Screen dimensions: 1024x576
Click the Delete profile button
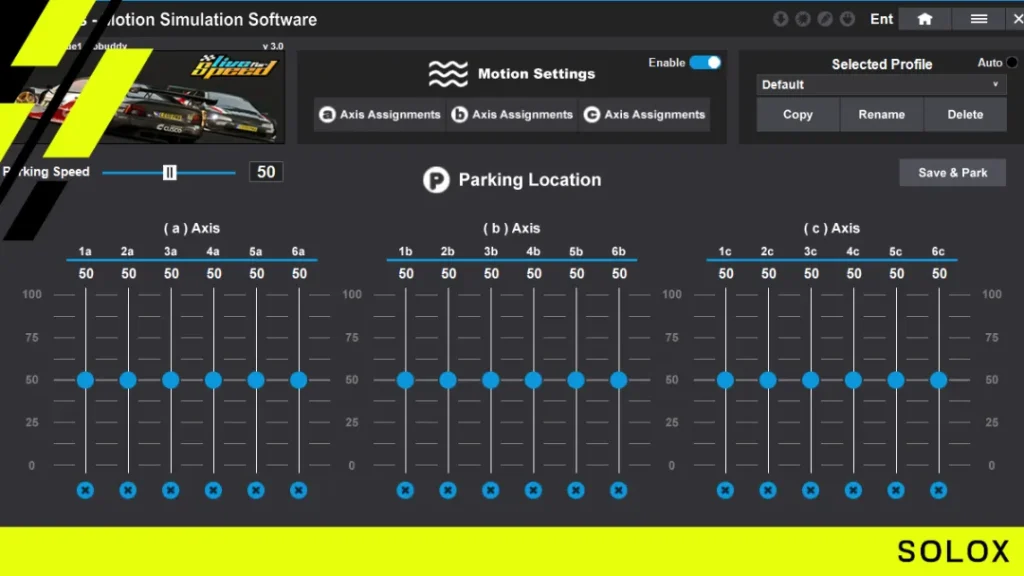[965, 114]
